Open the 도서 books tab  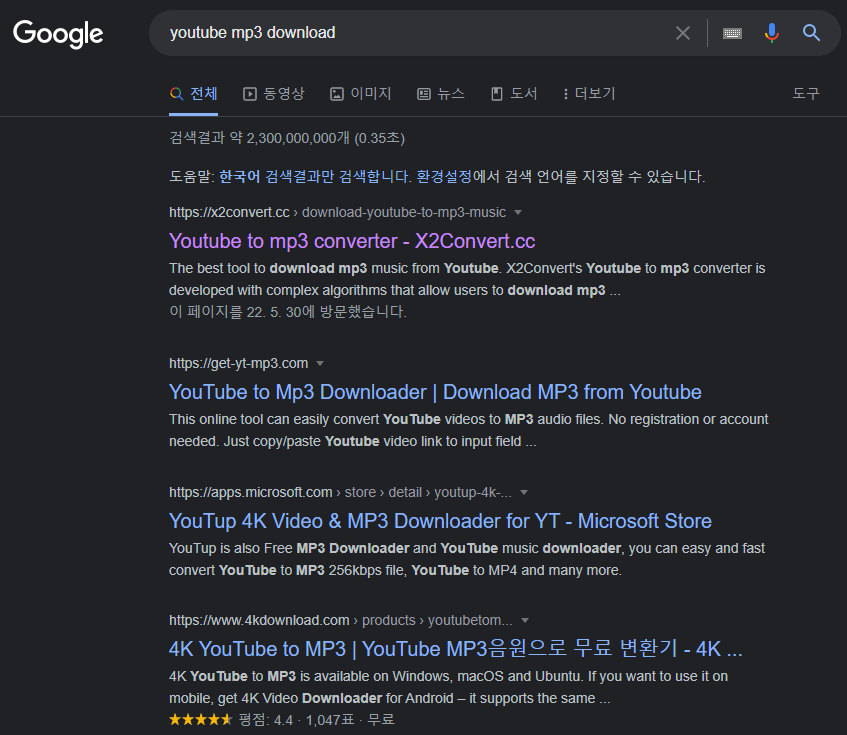click(x=514, y=94)
